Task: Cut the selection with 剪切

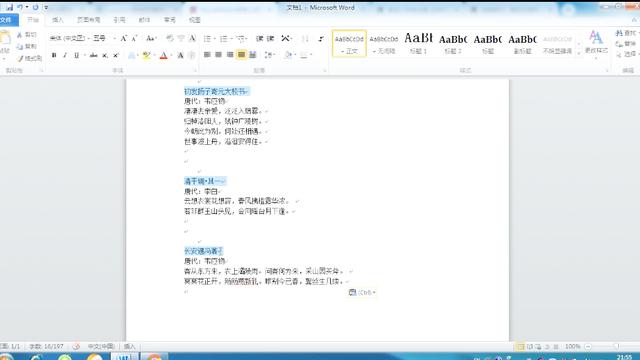Action: click(27, 35)
